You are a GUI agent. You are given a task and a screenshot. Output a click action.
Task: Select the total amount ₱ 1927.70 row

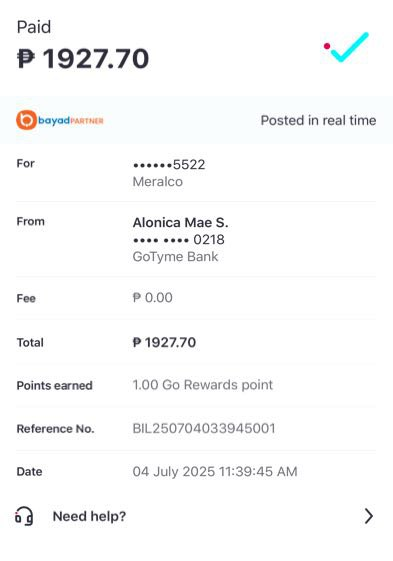(196, 342)
